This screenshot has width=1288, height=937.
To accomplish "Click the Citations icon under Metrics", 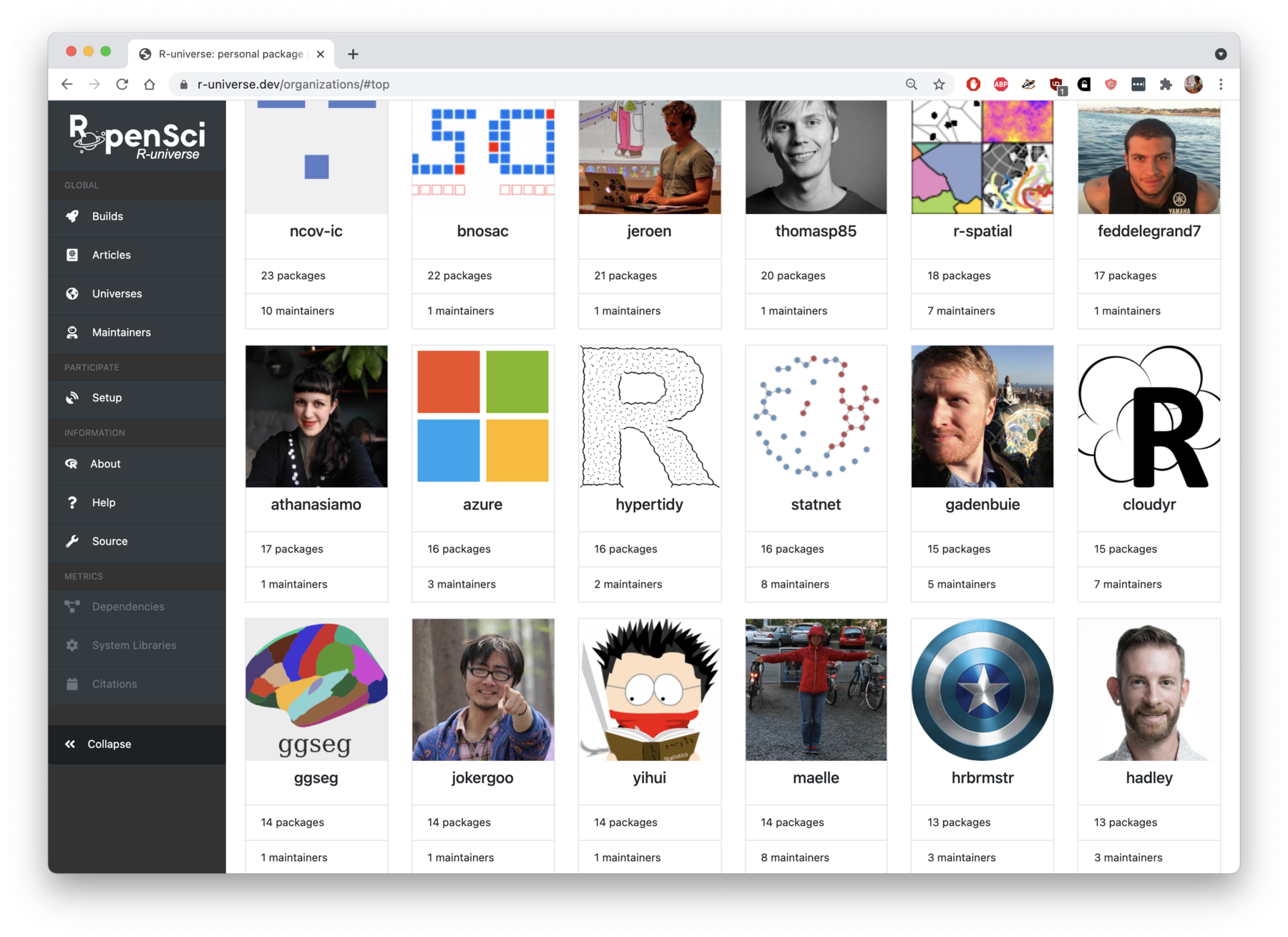I will coord(72,684).
